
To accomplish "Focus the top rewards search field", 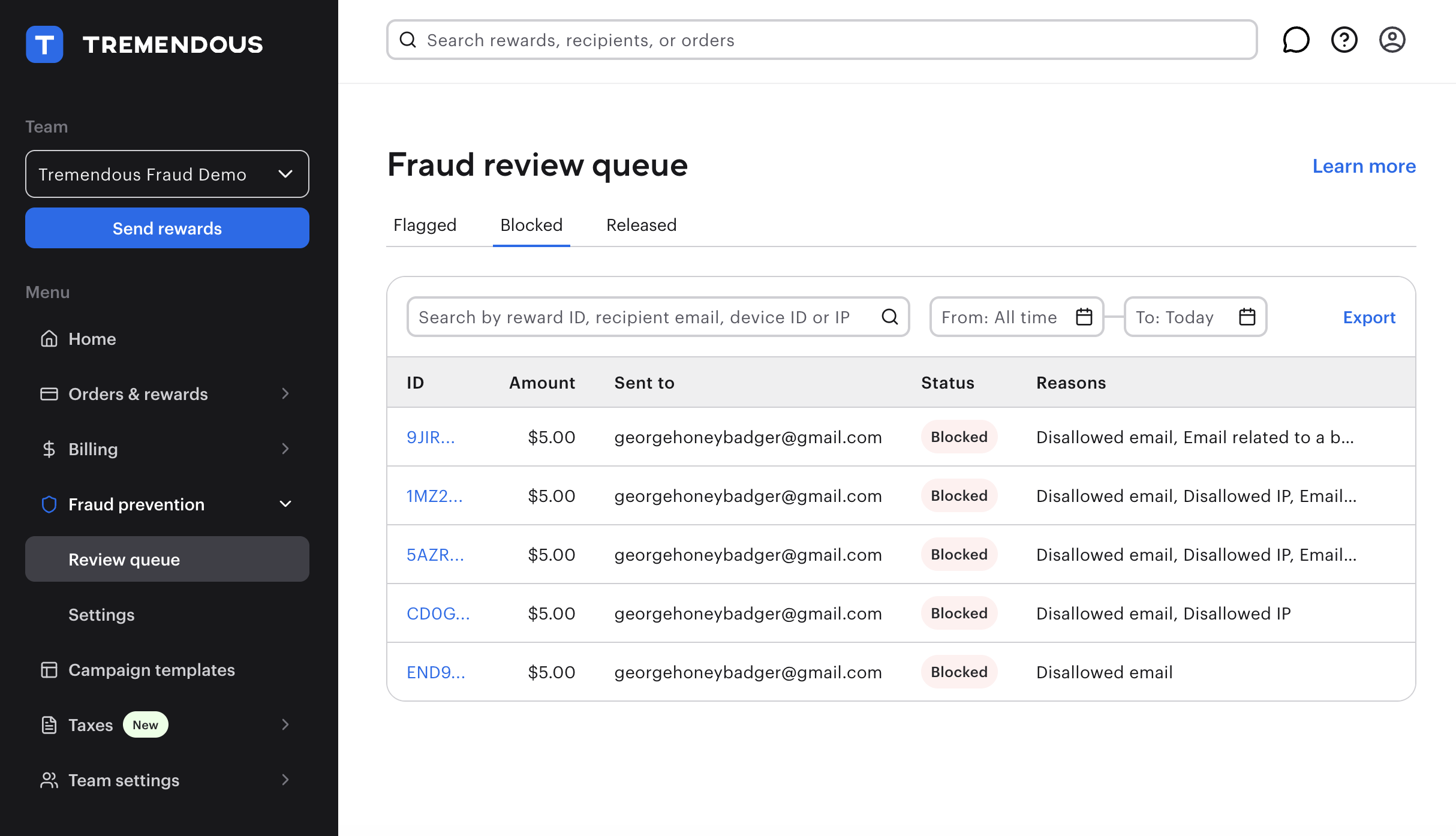I will [822, 40].
